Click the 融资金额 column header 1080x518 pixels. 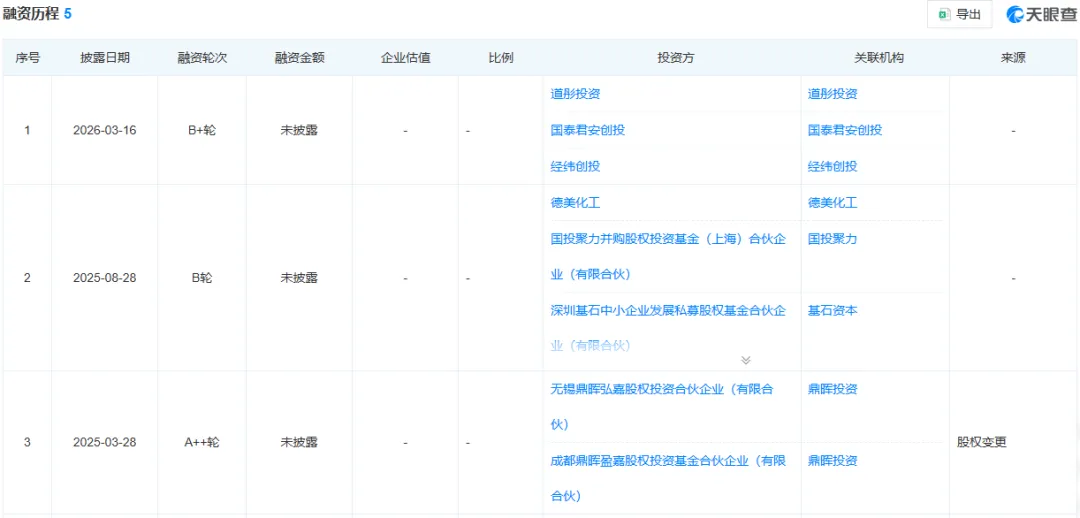299,59
